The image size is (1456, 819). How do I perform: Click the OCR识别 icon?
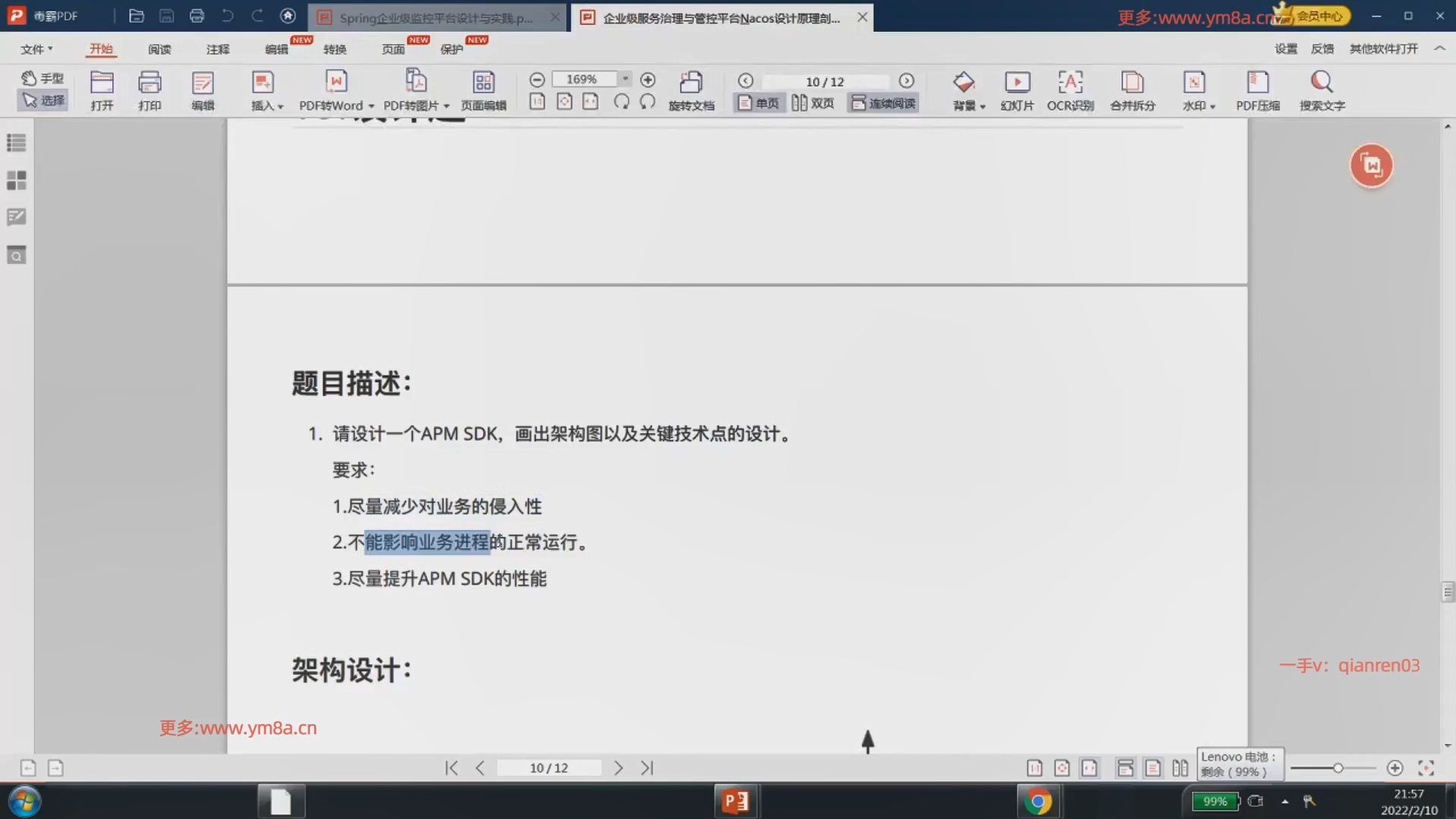pos(1070,82)
